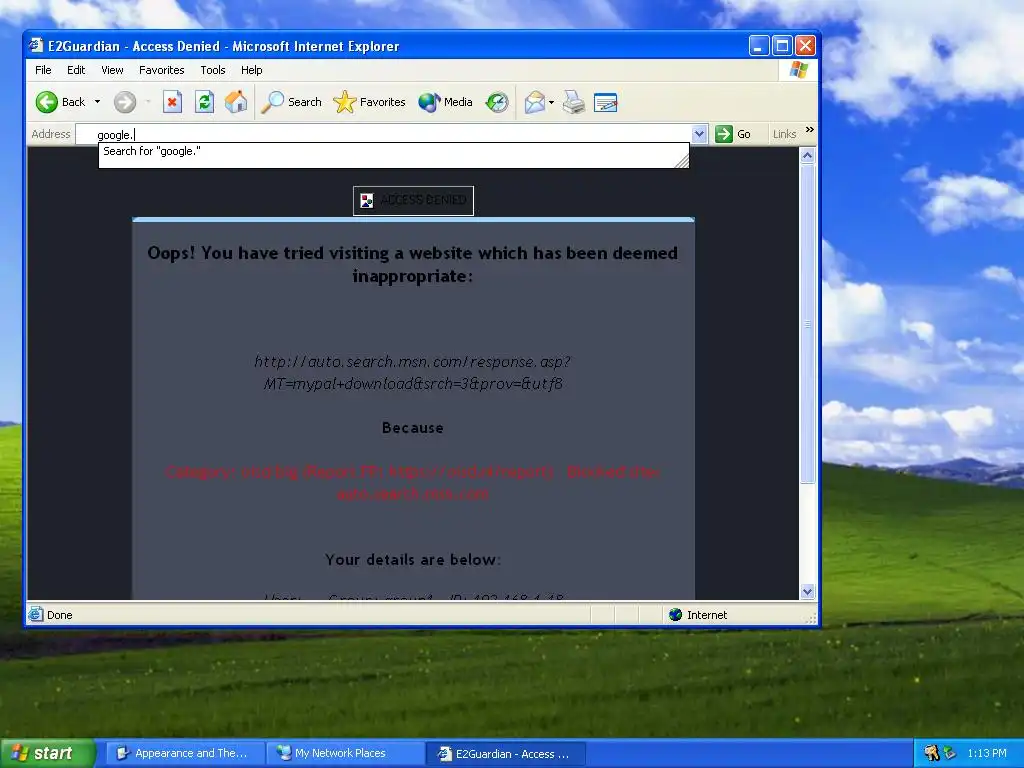Click the page scrollbar up arrow
The width and height of the screenshot is (1024, 768).
click(x=807, y=155)
